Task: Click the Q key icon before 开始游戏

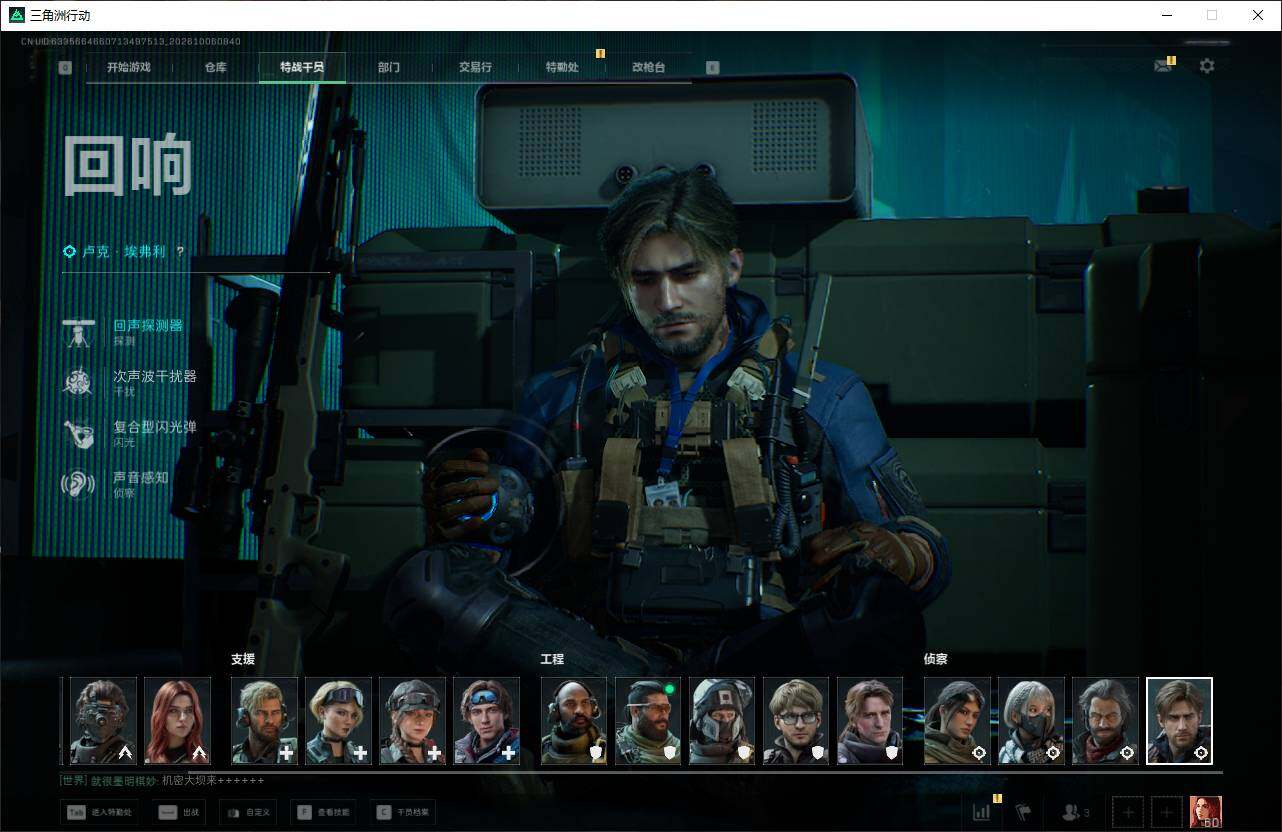Action: [65, 68]
